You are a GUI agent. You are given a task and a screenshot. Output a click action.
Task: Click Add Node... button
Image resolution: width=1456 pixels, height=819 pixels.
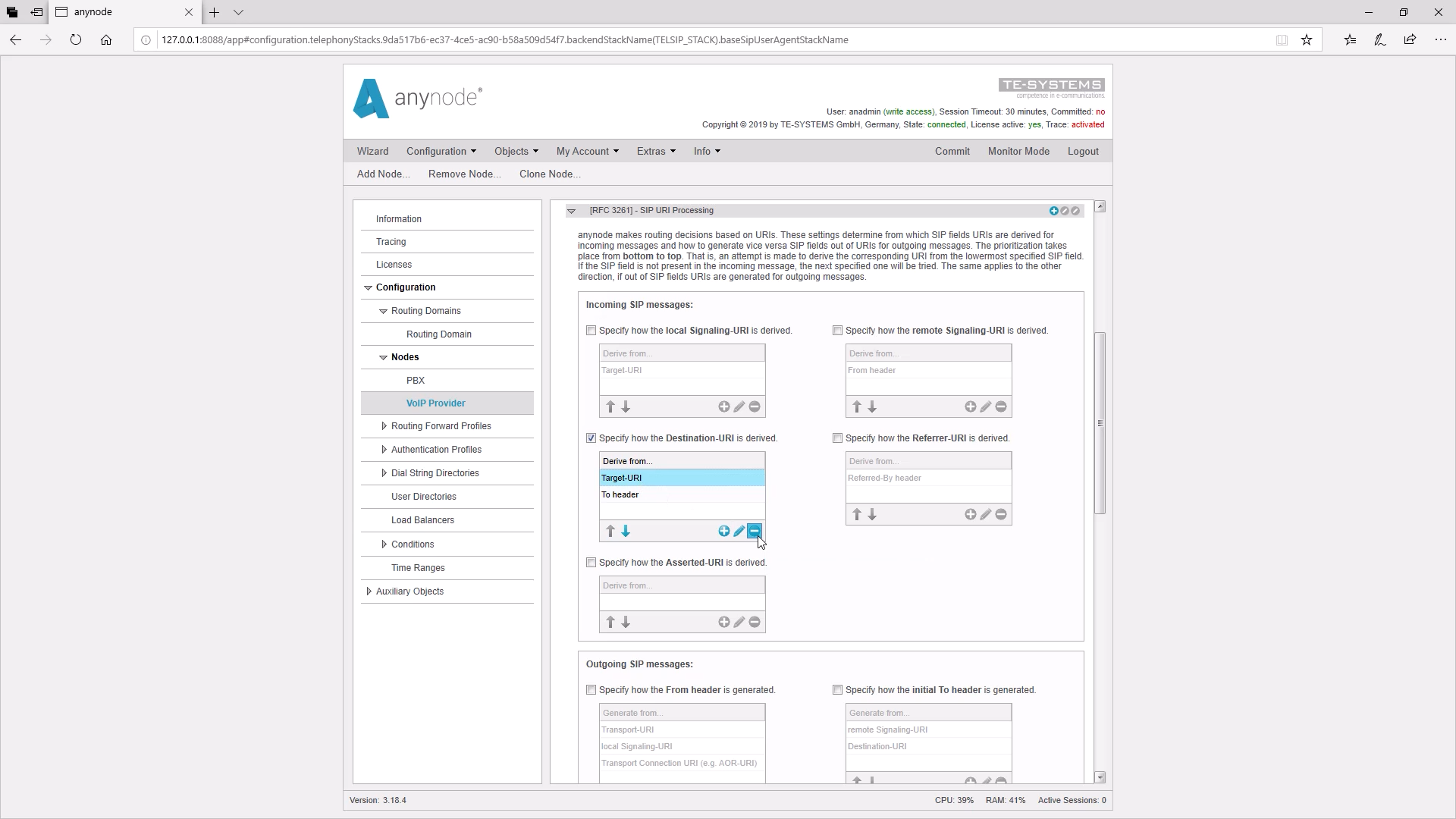[x=383, y=174]
